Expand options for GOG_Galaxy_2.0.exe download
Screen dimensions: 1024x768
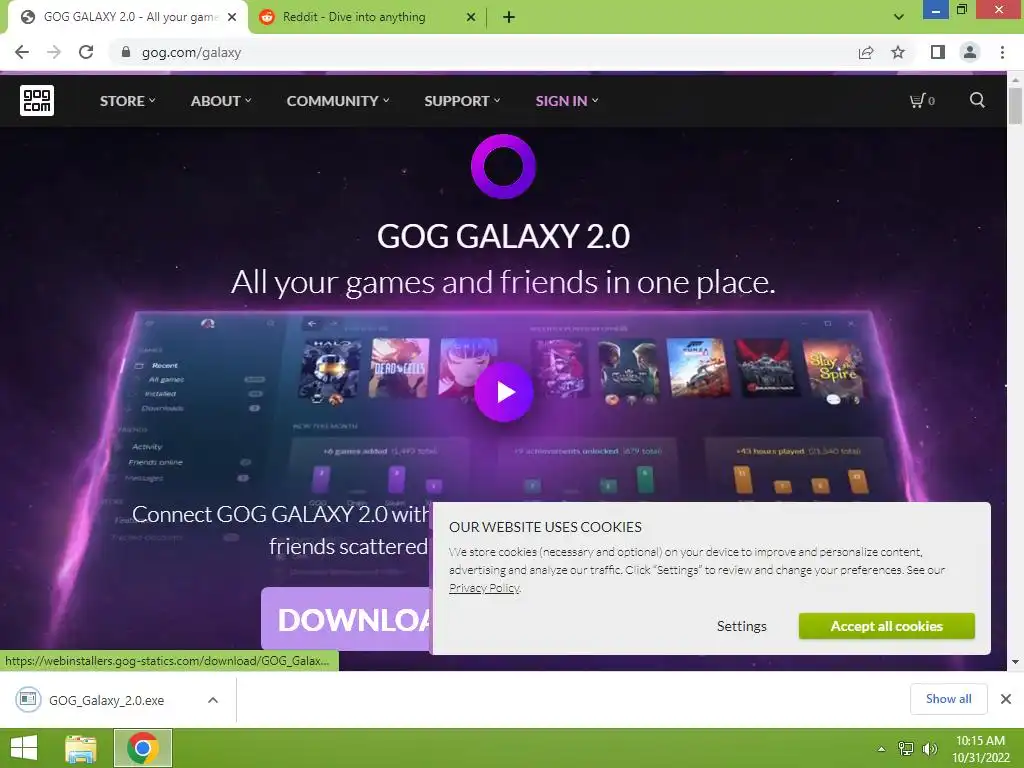(x=213, y=700)
